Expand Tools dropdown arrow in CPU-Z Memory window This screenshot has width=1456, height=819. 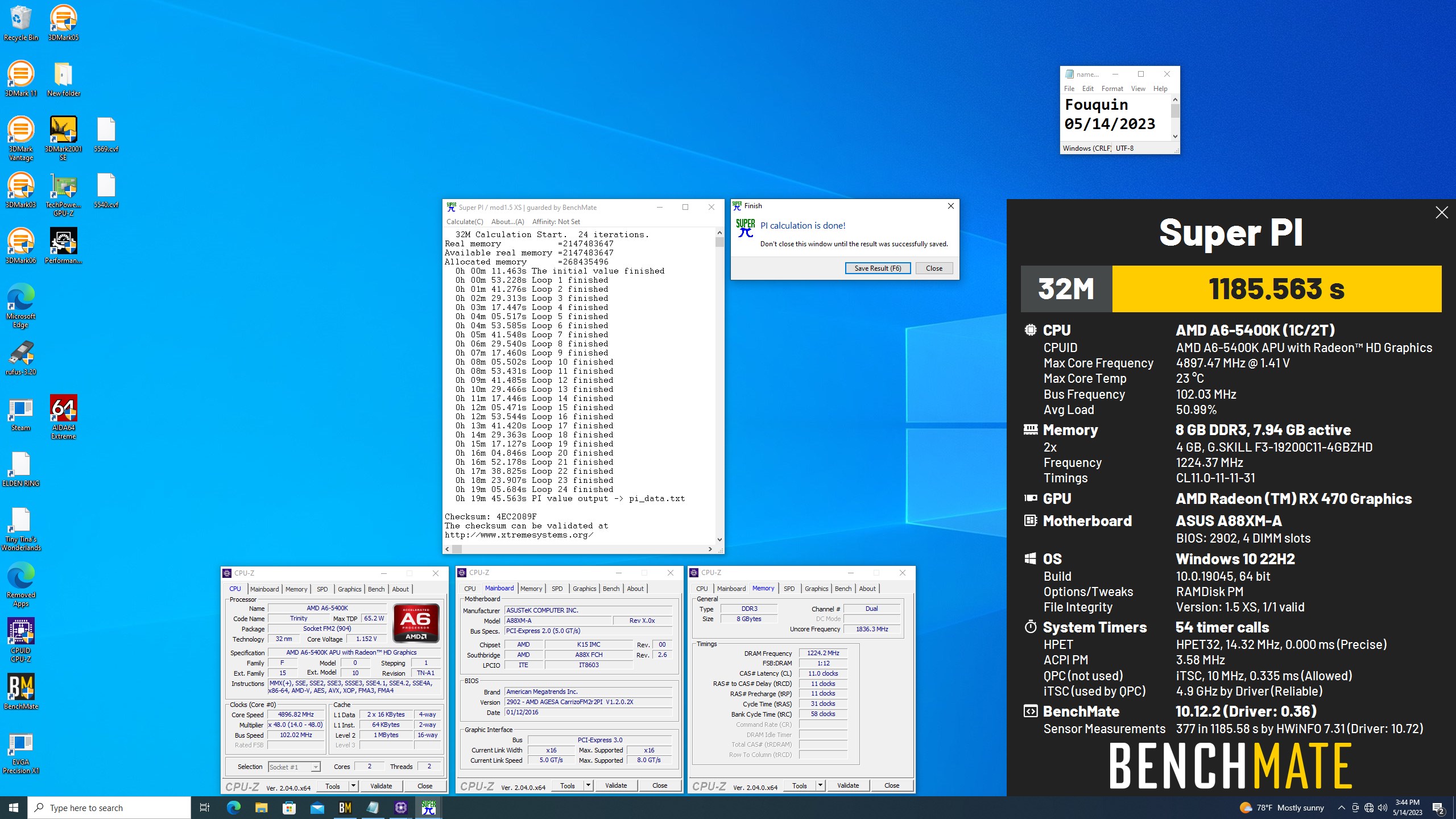[x=820, y=785]
